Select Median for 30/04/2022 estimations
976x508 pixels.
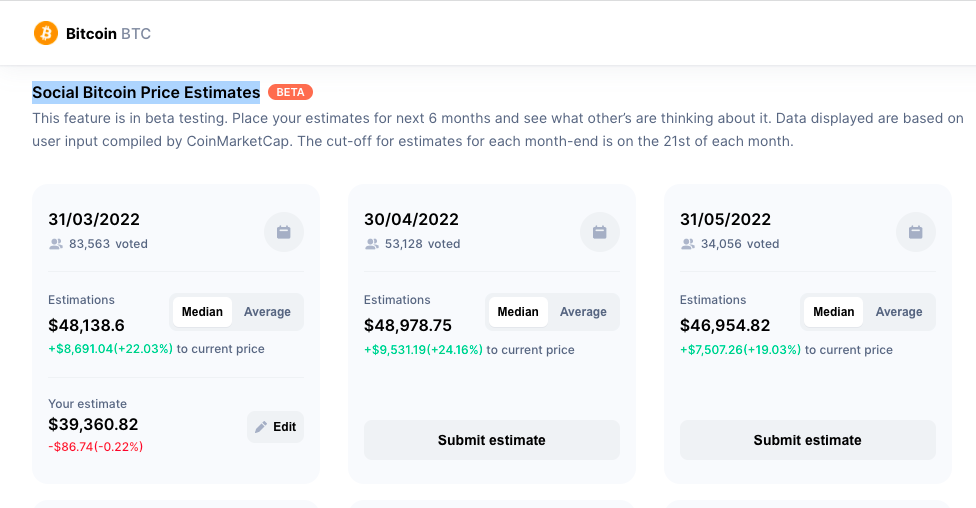pos(518,312)
